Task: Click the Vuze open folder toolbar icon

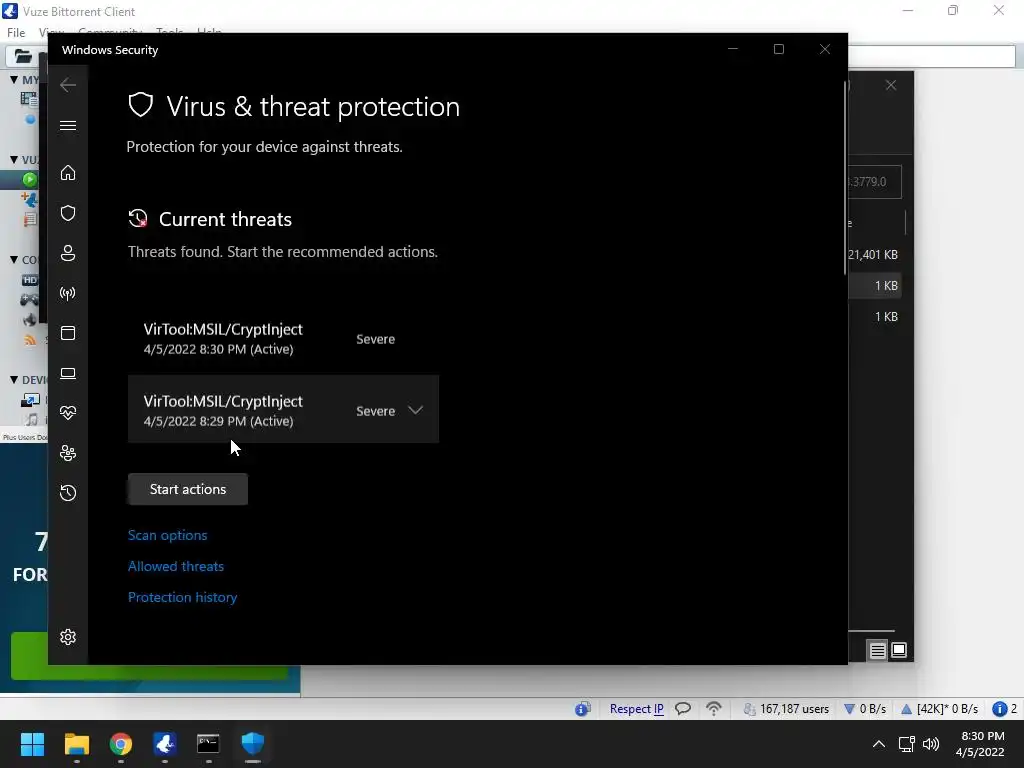Action: [23, 56]
